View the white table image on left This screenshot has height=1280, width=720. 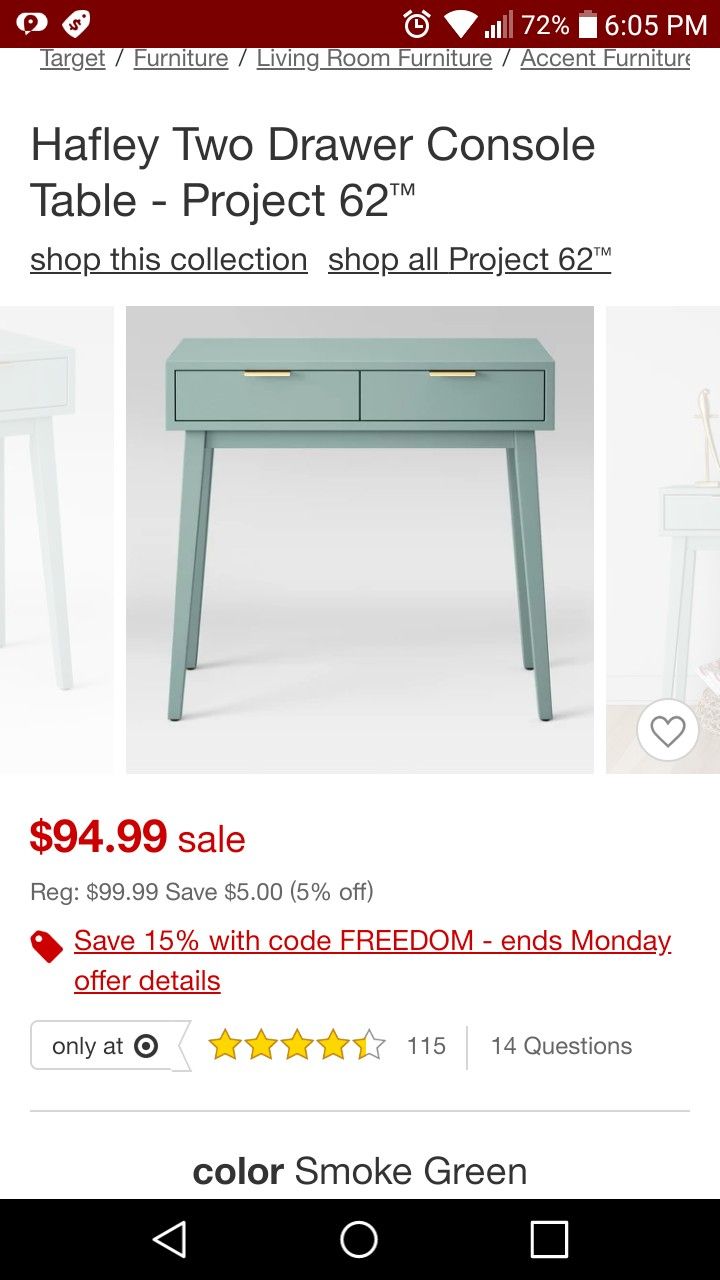click(57, 540)
